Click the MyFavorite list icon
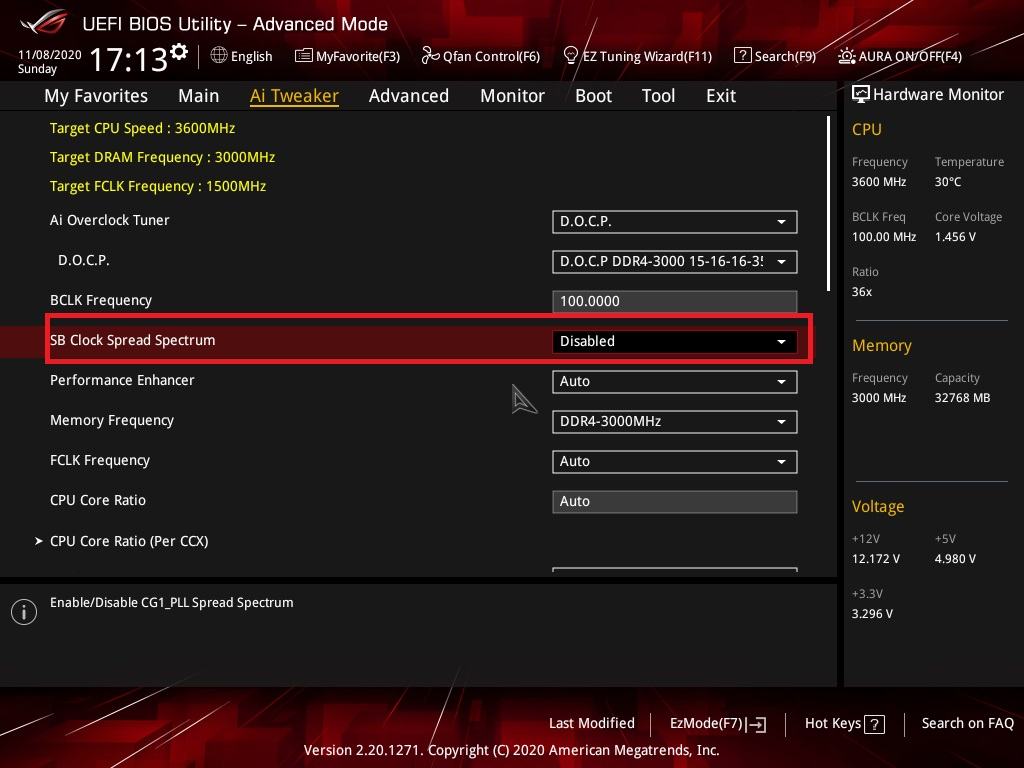Image resolution: width=1024 pixels, height=768 pixels. coord(304,56)
